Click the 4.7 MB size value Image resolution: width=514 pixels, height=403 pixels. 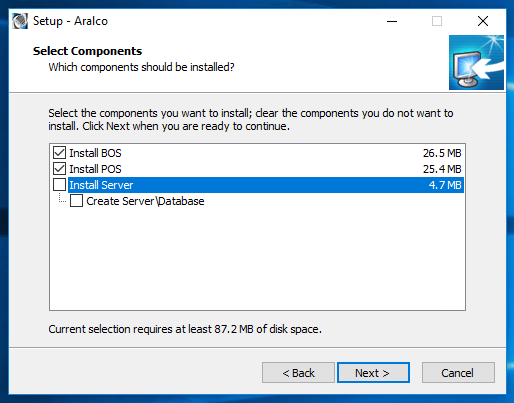click(x=445, y=185)
